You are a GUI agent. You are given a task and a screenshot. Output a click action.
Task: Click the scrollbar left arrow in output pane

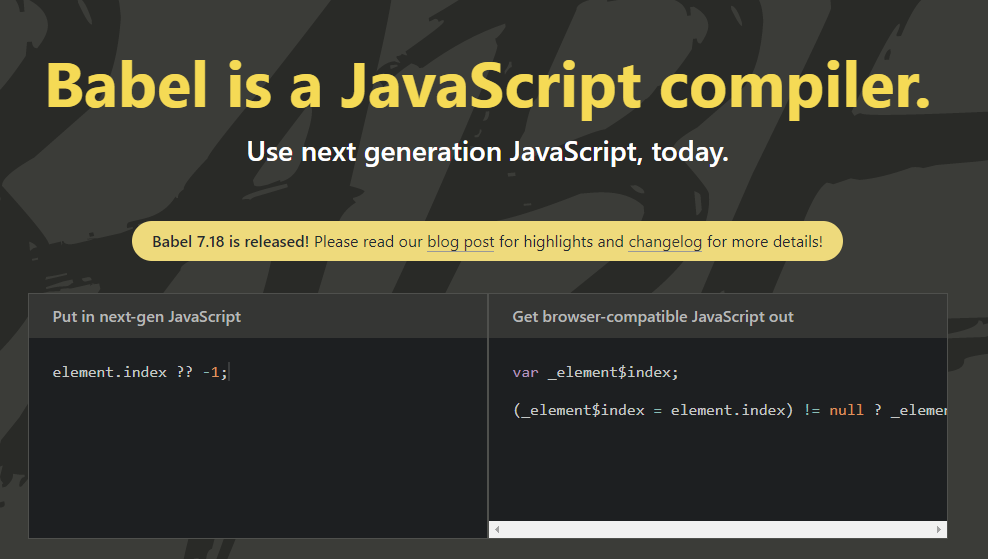497,529
